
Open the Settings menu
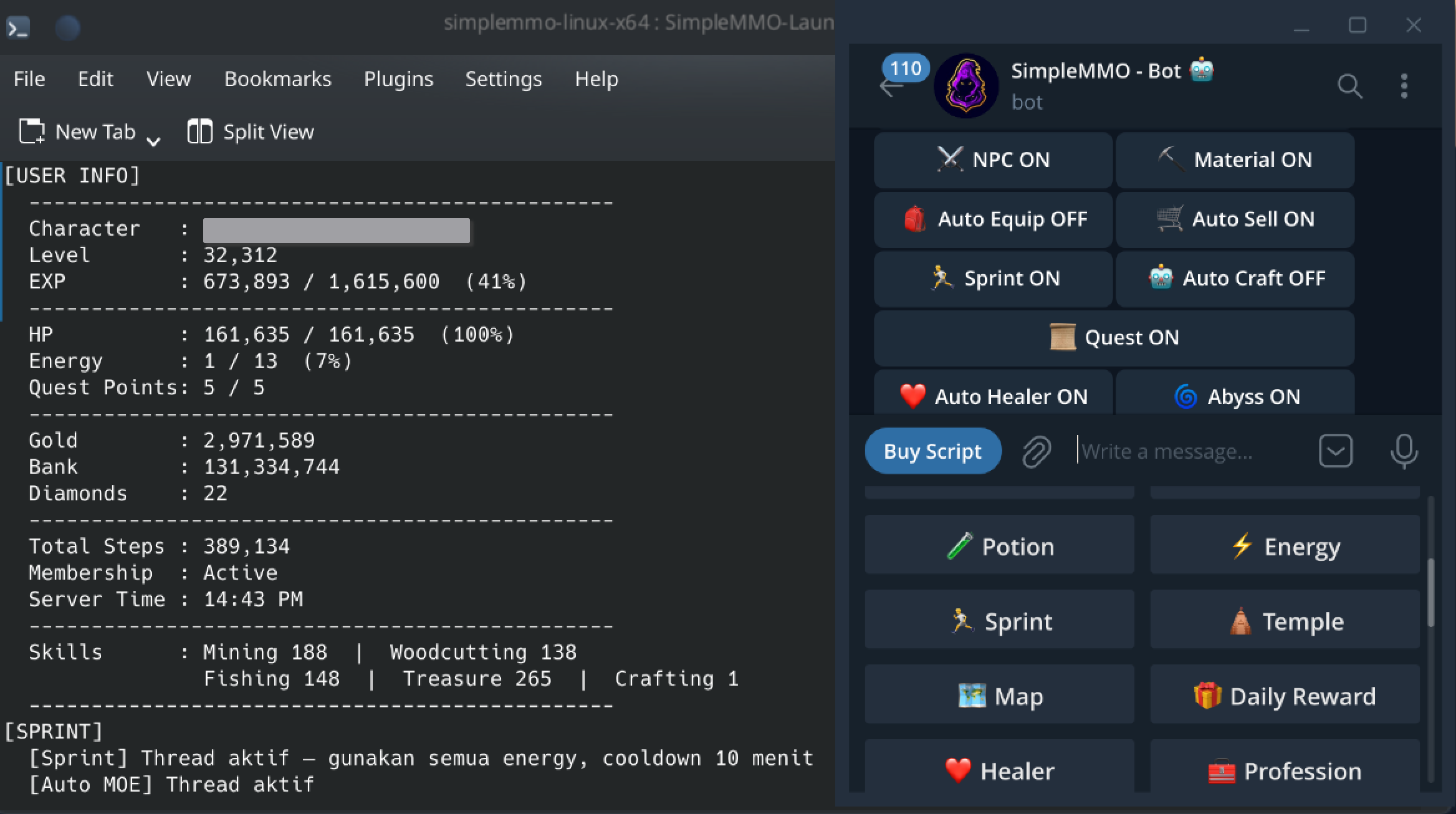pyautogui.click(x=504, y=79)
